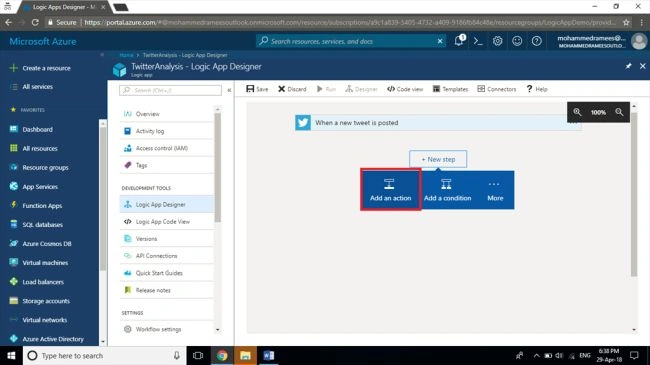Open Dashboard in Azure sidebar

pos(32,129)
